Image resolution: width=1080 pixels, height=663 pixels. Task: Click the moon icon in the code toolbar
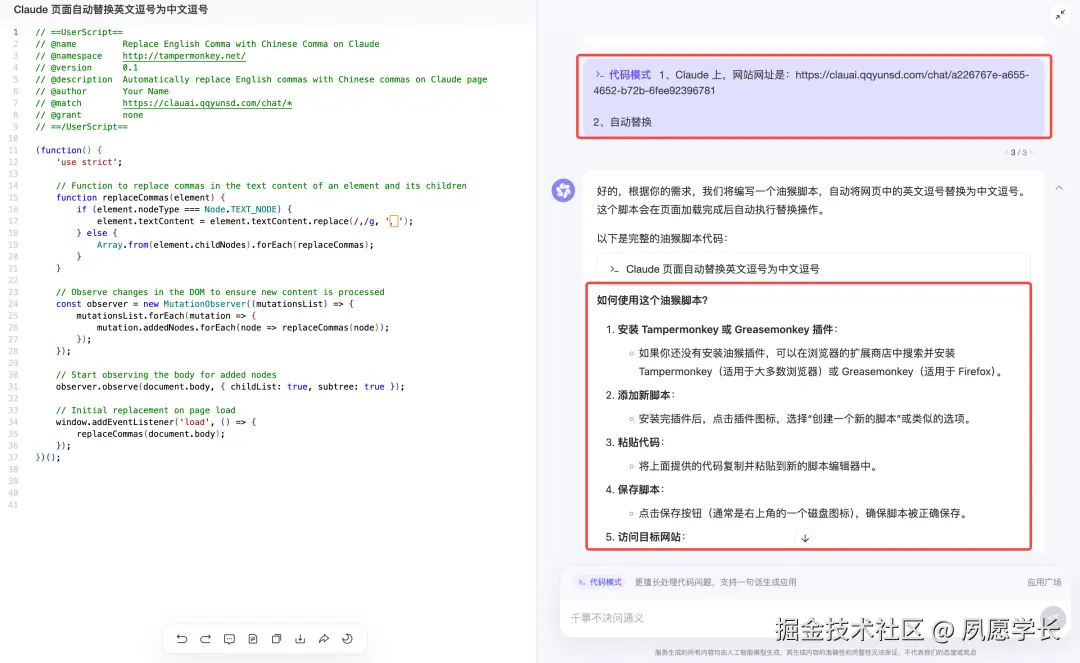(347, 639)
